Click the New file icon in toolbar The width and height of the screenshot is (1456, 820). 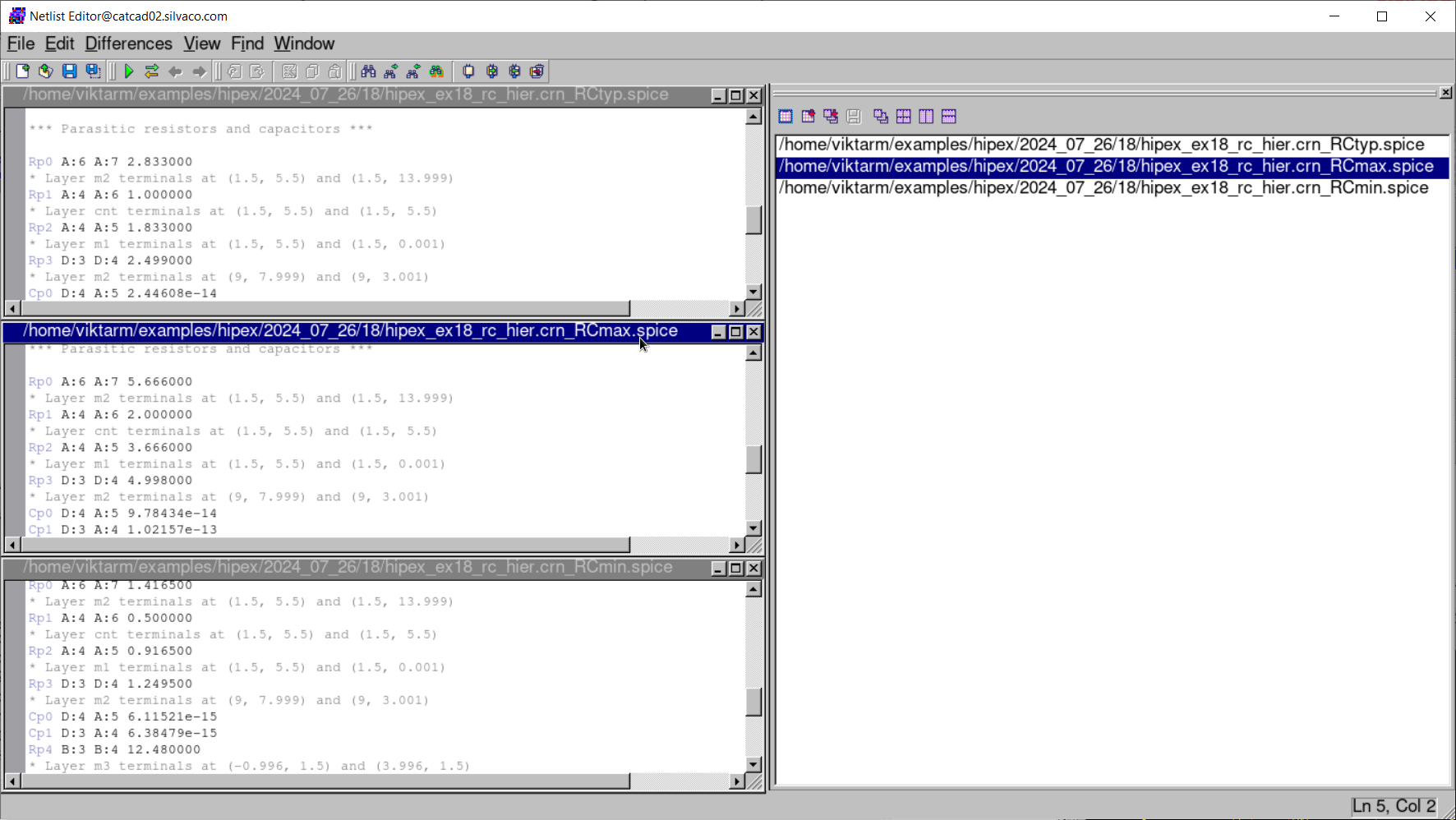23,71
